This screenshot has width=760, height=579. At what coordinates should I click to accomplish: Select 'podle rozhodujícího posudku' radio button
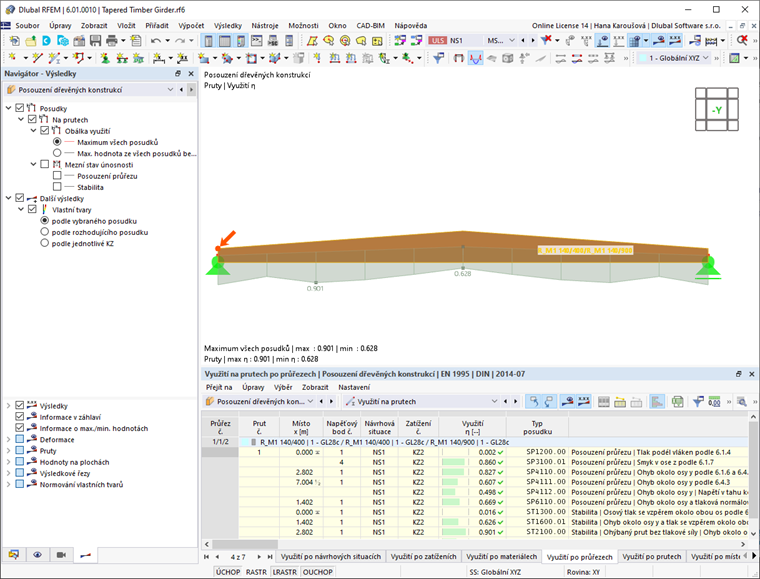pos(44,231)
